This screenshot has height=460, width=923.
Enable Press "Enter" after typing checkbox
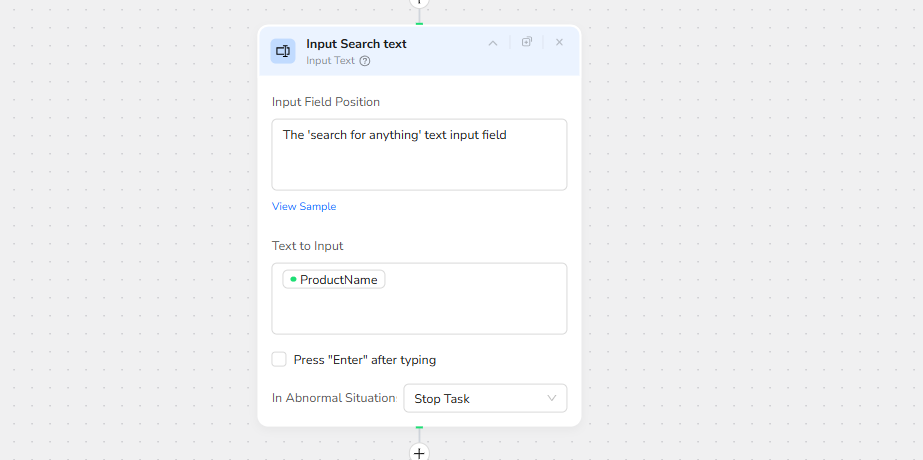(x=279, y=359)
